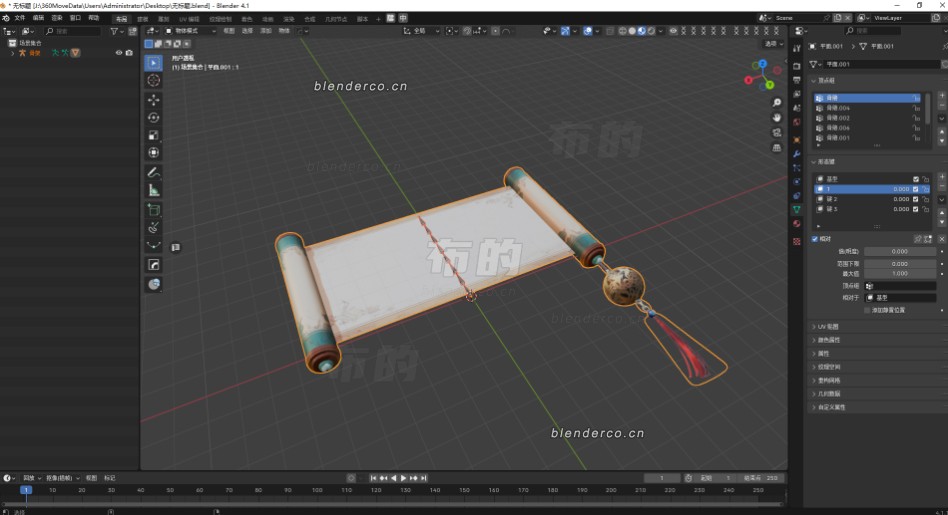Open the viewport 视图 View menu button
Viewport: 948px width, 515px height.
coord(229,31)
